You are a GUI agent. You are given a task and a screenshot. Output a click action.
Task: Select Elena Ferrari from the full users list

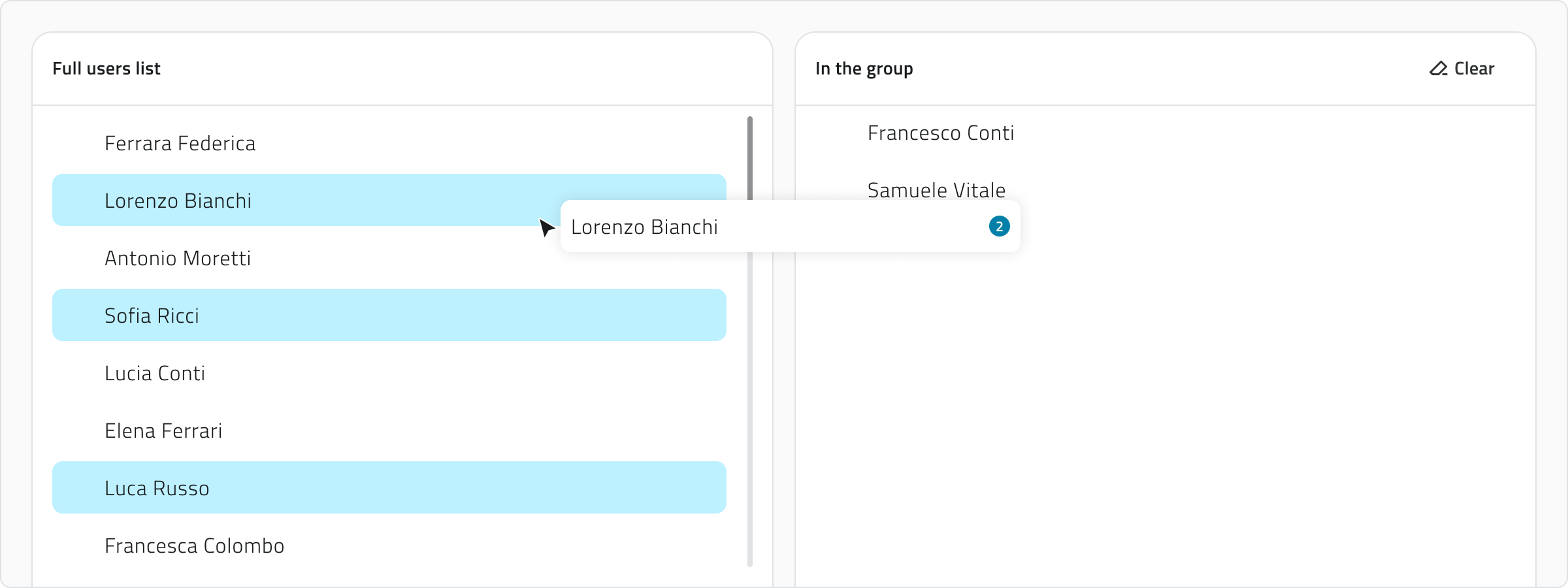click(x=163, y=430)
